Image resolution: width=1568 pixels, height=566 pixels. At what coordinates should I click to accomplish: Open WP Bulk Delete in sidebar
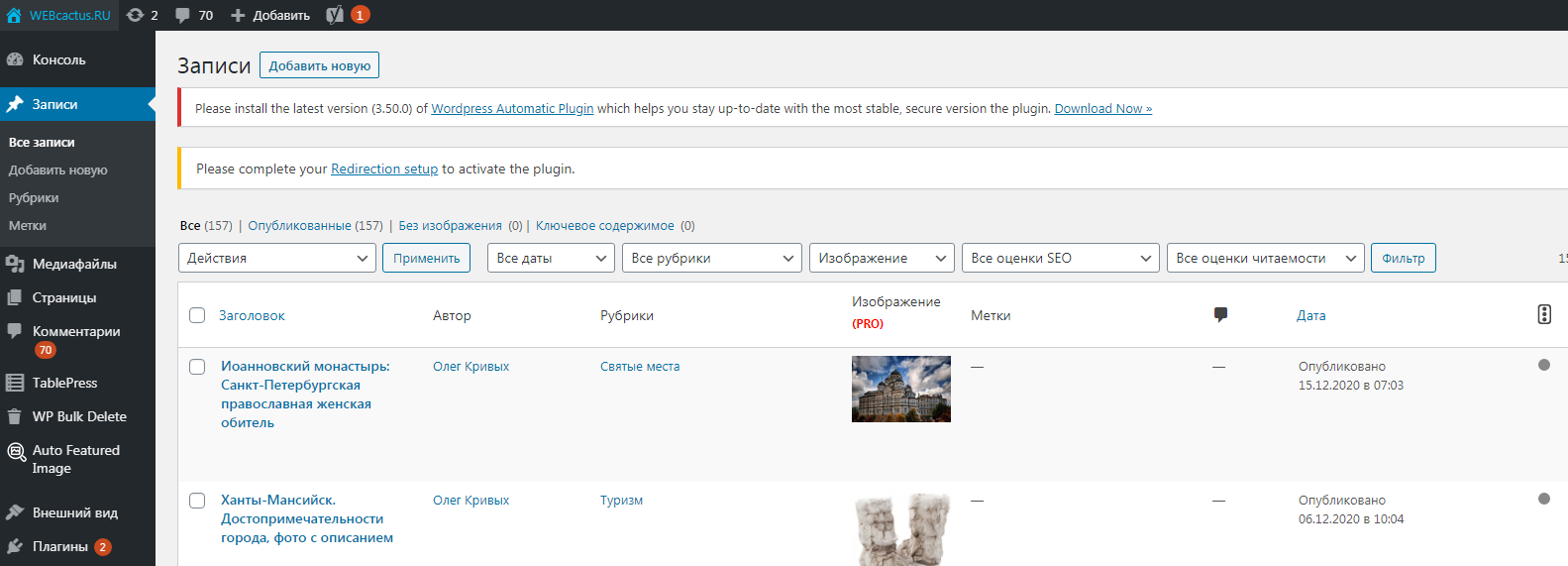[x=79, y=416]
